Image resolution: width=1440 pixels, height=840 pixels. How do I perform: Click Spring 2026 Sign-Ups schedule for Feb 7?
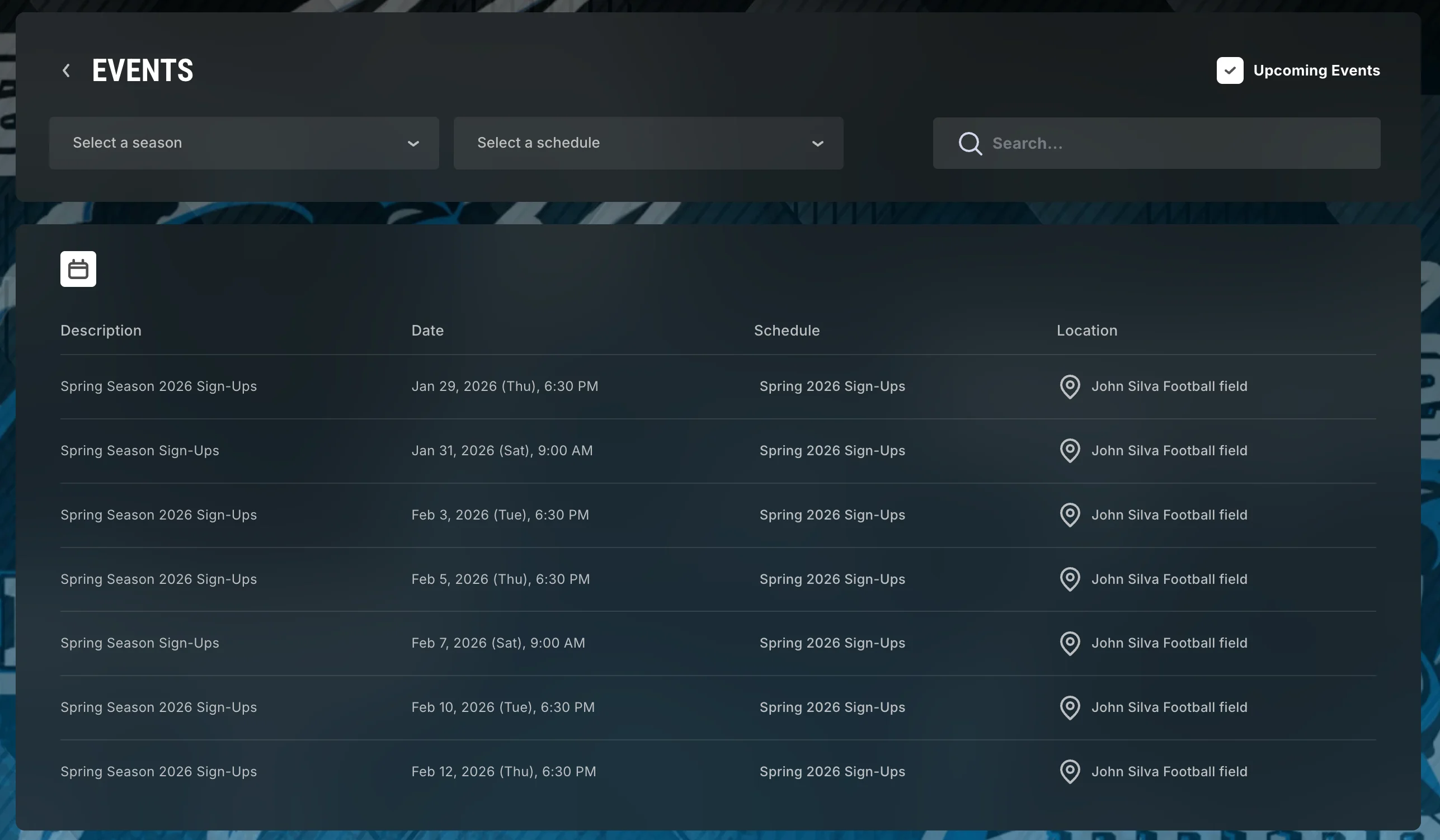[x=832, y=643]
